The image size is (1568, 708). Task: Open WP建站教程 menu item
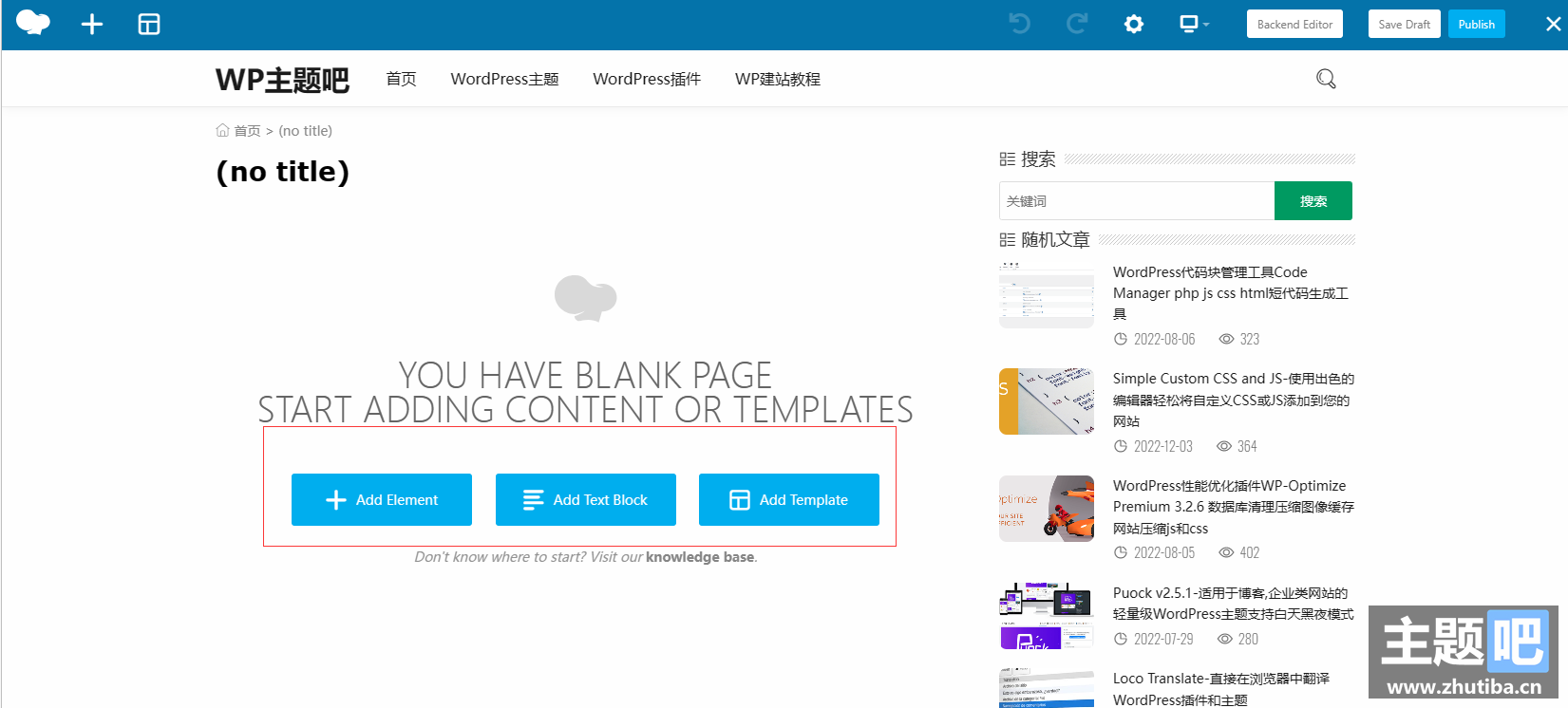tap(778, 79)
